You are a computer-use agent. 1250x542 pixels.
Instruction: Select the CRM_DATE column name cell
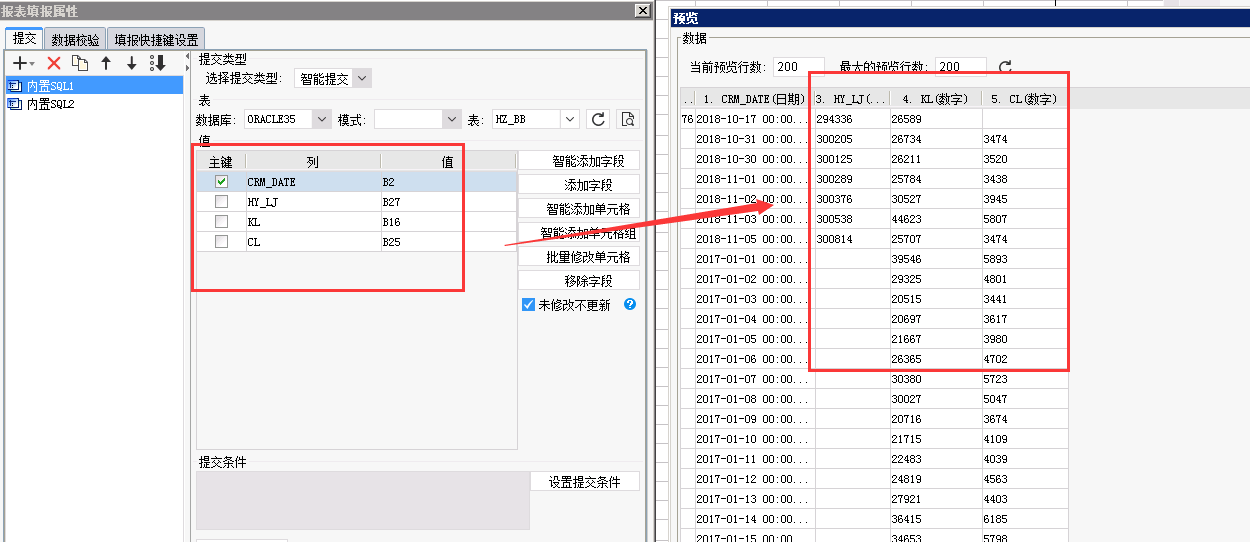tap(313, 182)
